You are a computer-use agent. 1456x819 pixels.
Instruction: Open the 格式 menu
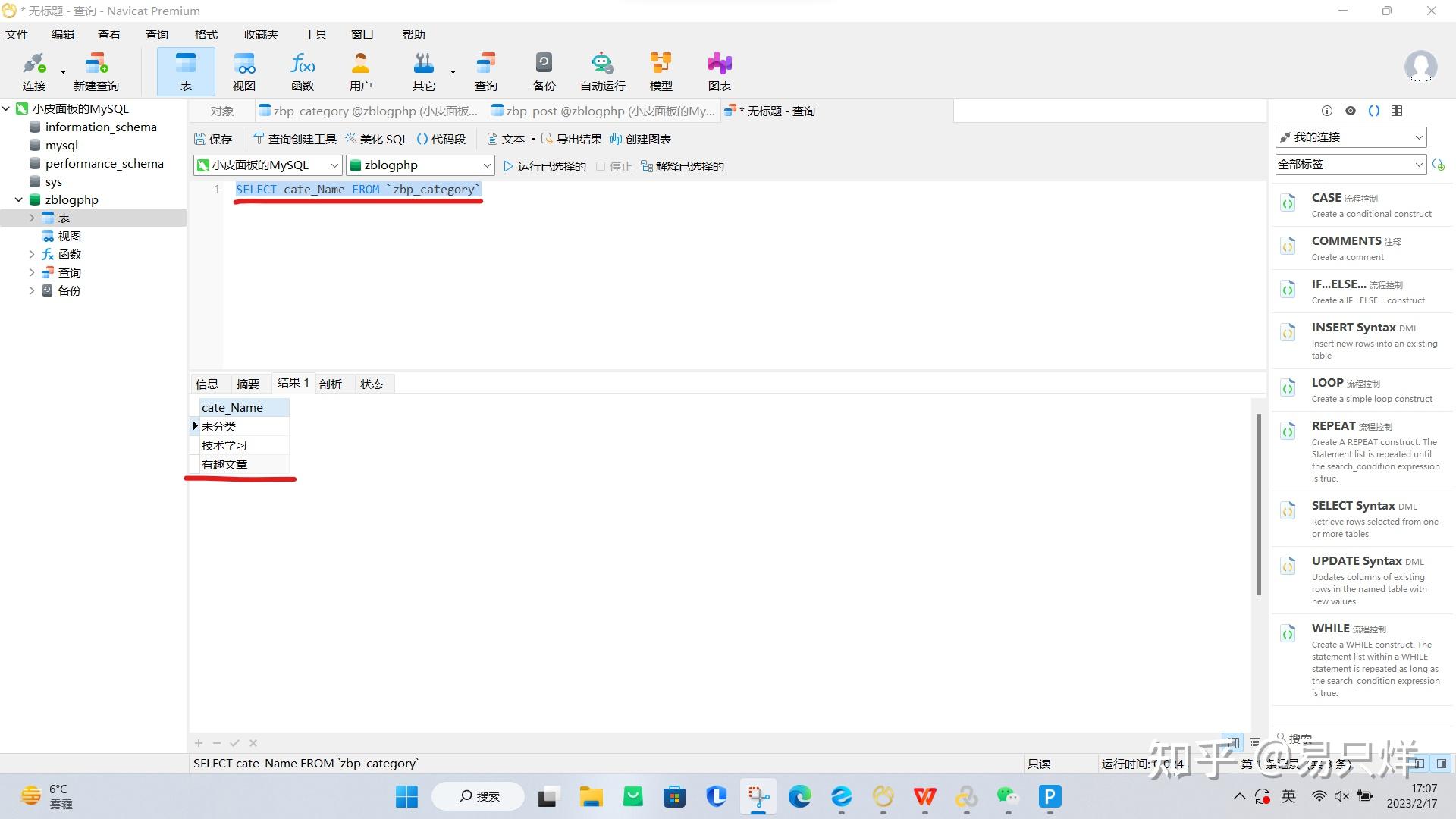206,34
